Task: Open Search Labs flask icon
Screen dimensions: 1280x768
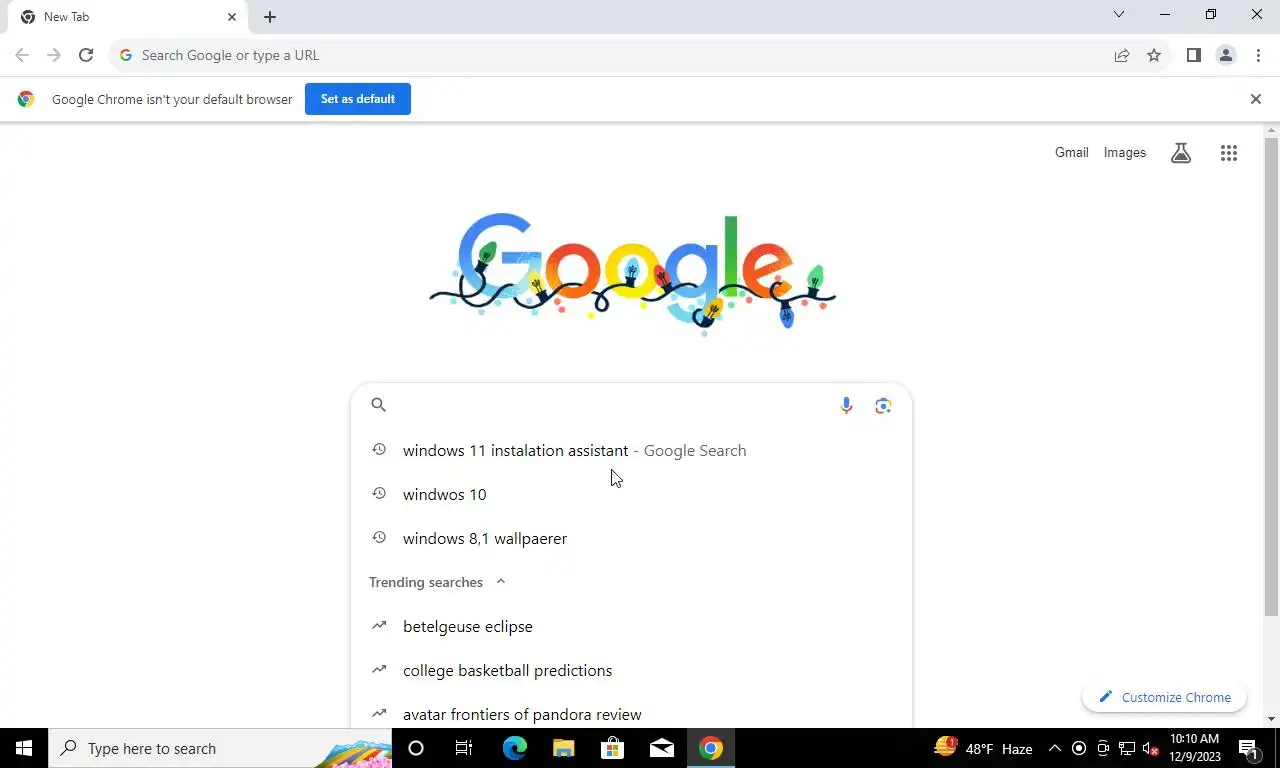Action: [1181, 153]
